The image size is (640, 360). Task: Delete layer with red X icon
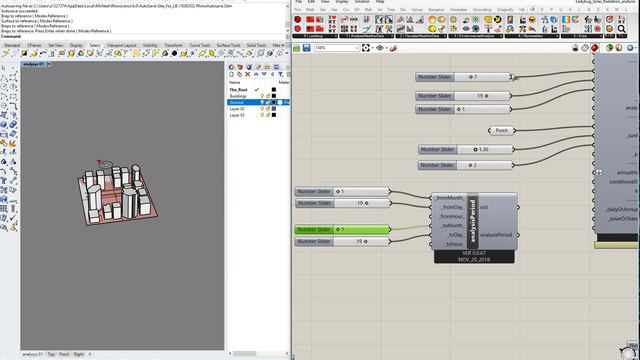point(248,74)
